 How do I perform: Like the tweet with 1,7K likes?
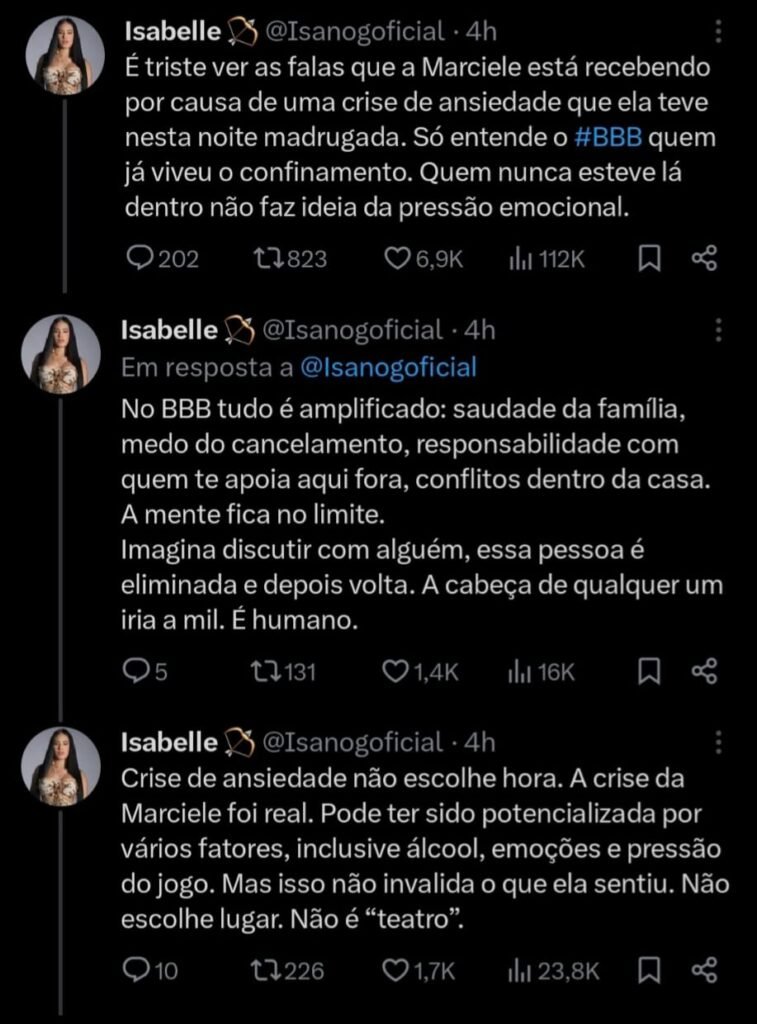pyautogui.click(x=398, y=969)
